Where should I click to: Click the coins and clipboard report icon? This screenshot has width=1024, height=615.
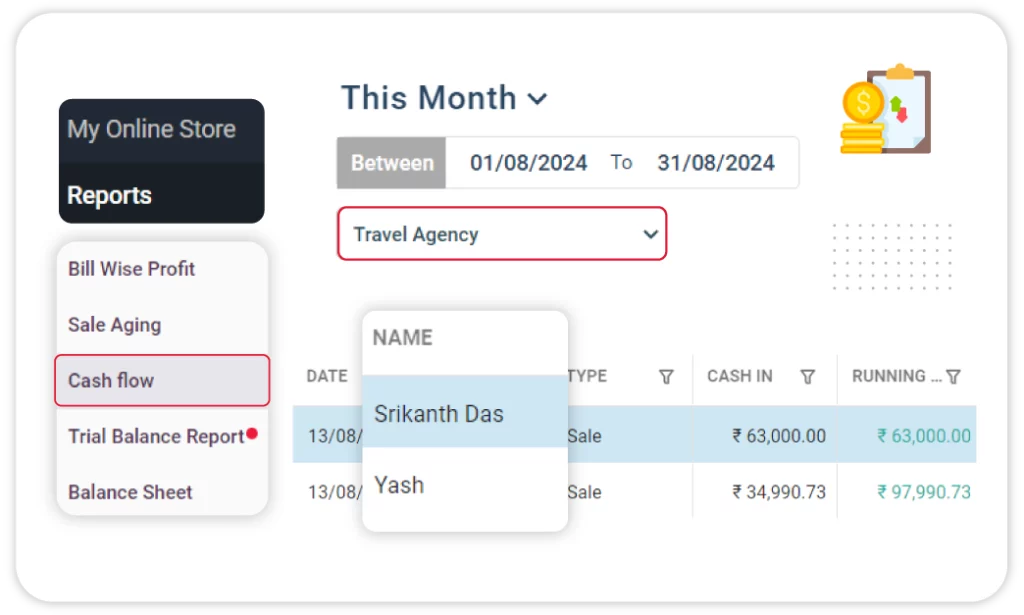(x=885, y=110)
